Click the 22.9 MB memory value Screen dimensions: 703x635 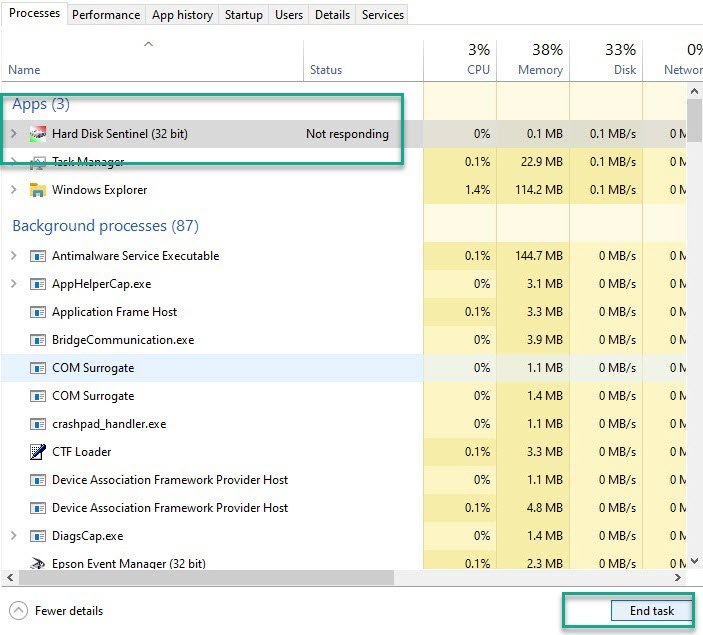tap(541, 161)
